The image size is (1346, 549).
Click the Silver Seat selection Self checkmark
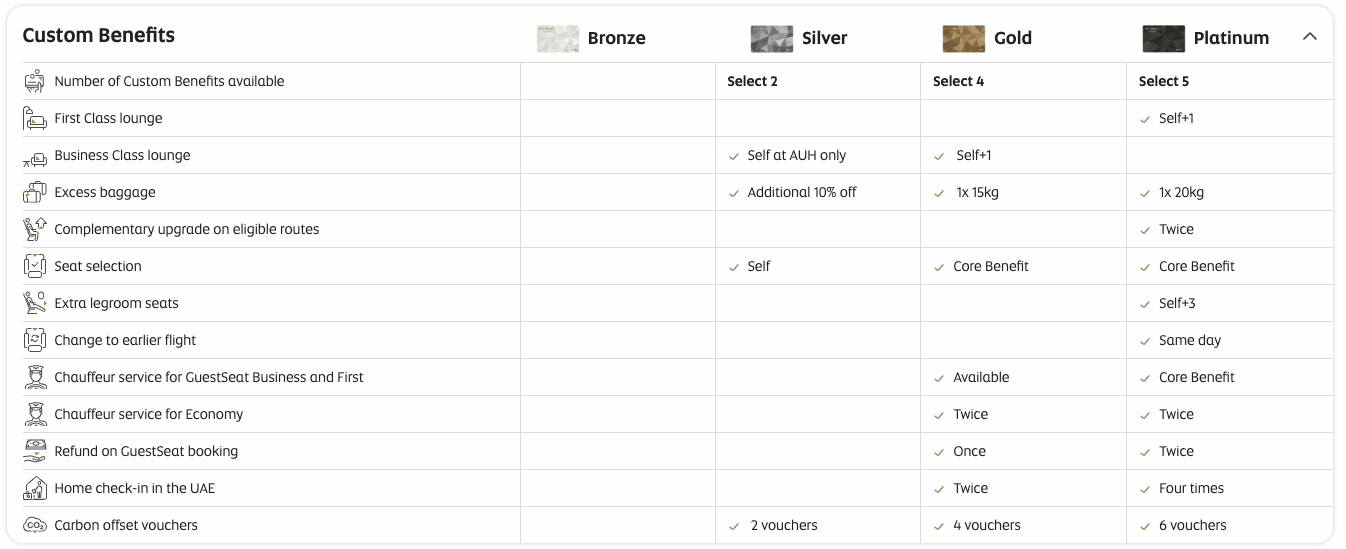733,267
